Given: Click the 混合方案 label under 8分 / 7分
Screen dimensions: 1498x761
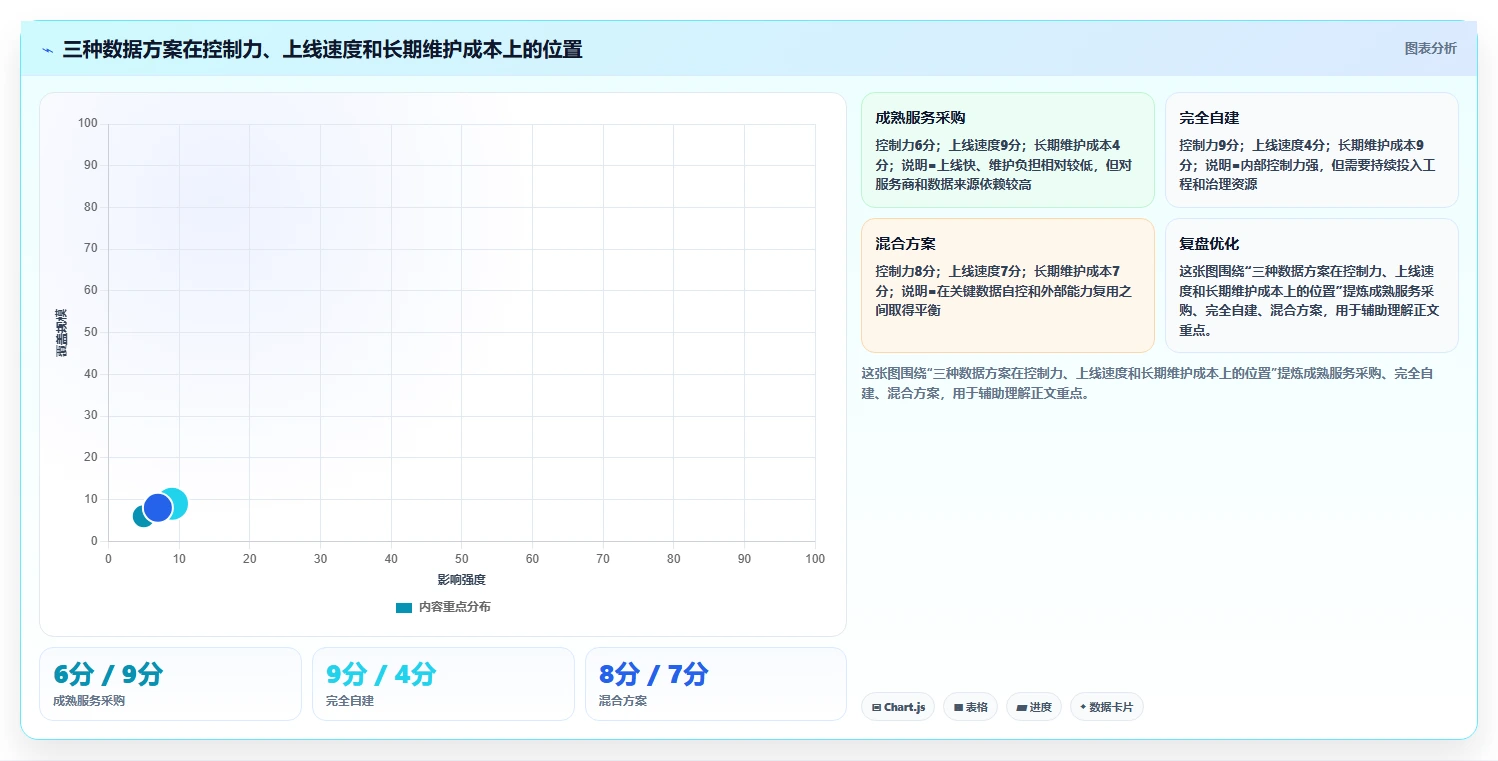Looking at the screenshot, I should [x=623, y=701].
